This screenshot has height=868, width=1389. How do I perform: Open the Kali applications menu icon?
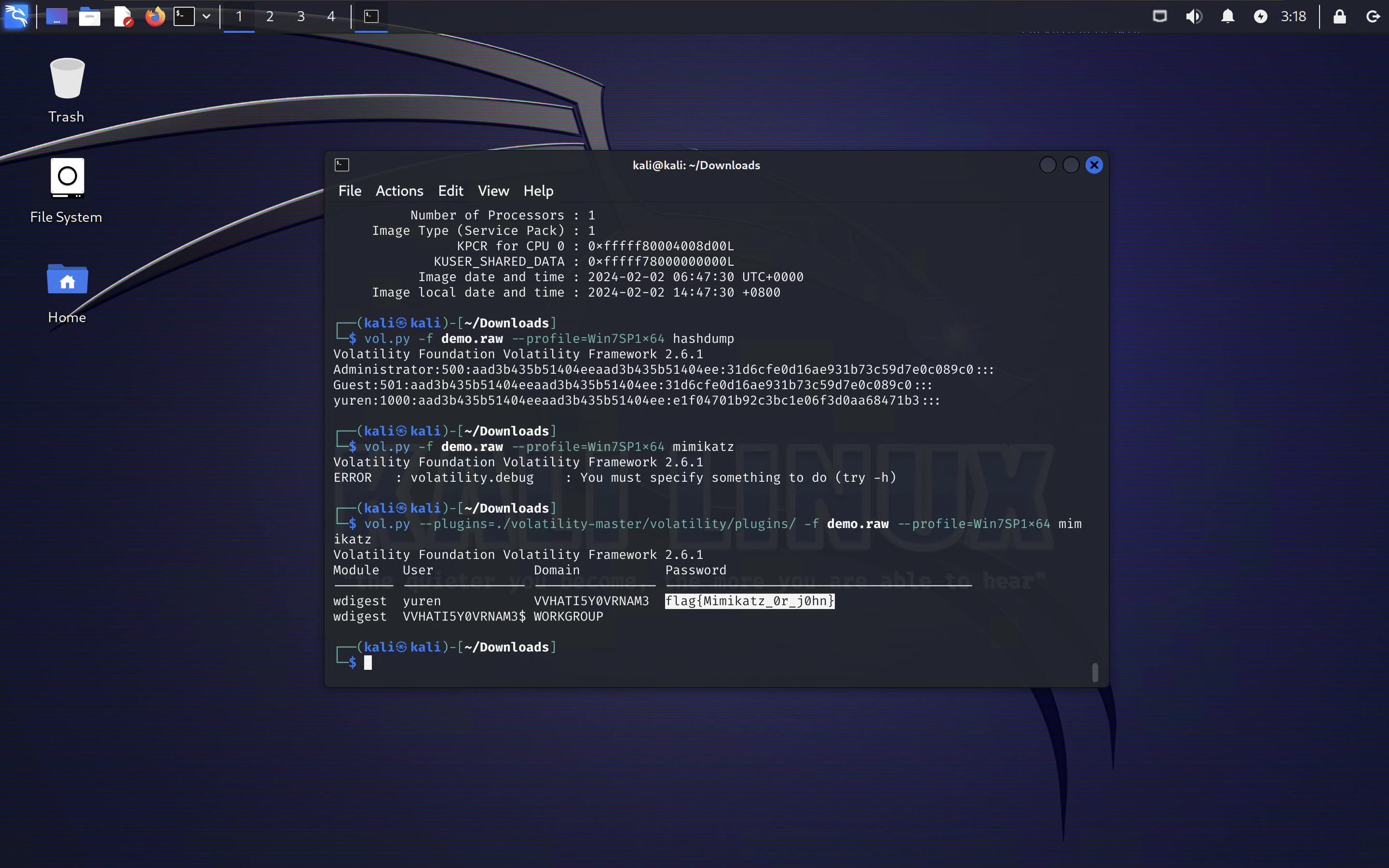point(16,16)
